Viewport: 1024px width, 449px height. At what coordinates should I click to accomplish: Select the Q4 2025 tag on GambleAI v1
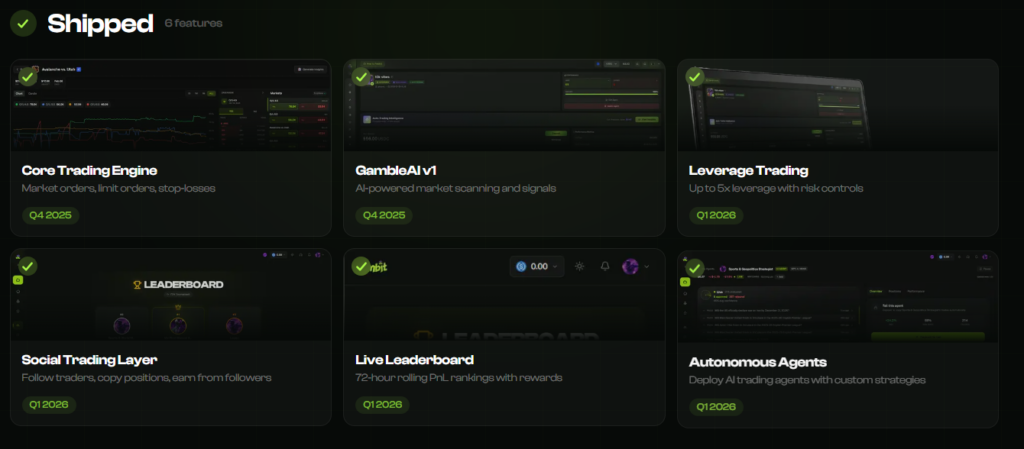click(384, 214)
